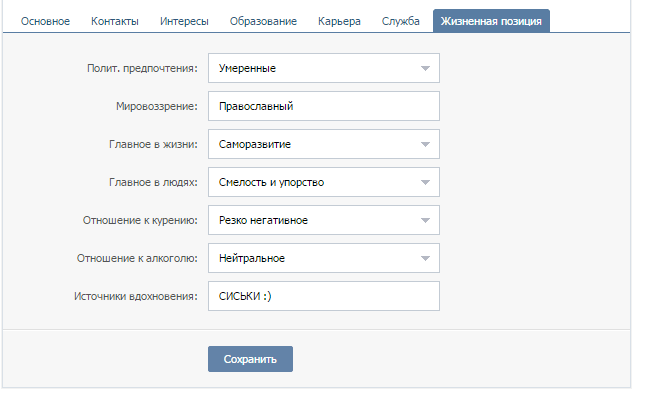Go to the Образование tab

[x=263, y=21]
